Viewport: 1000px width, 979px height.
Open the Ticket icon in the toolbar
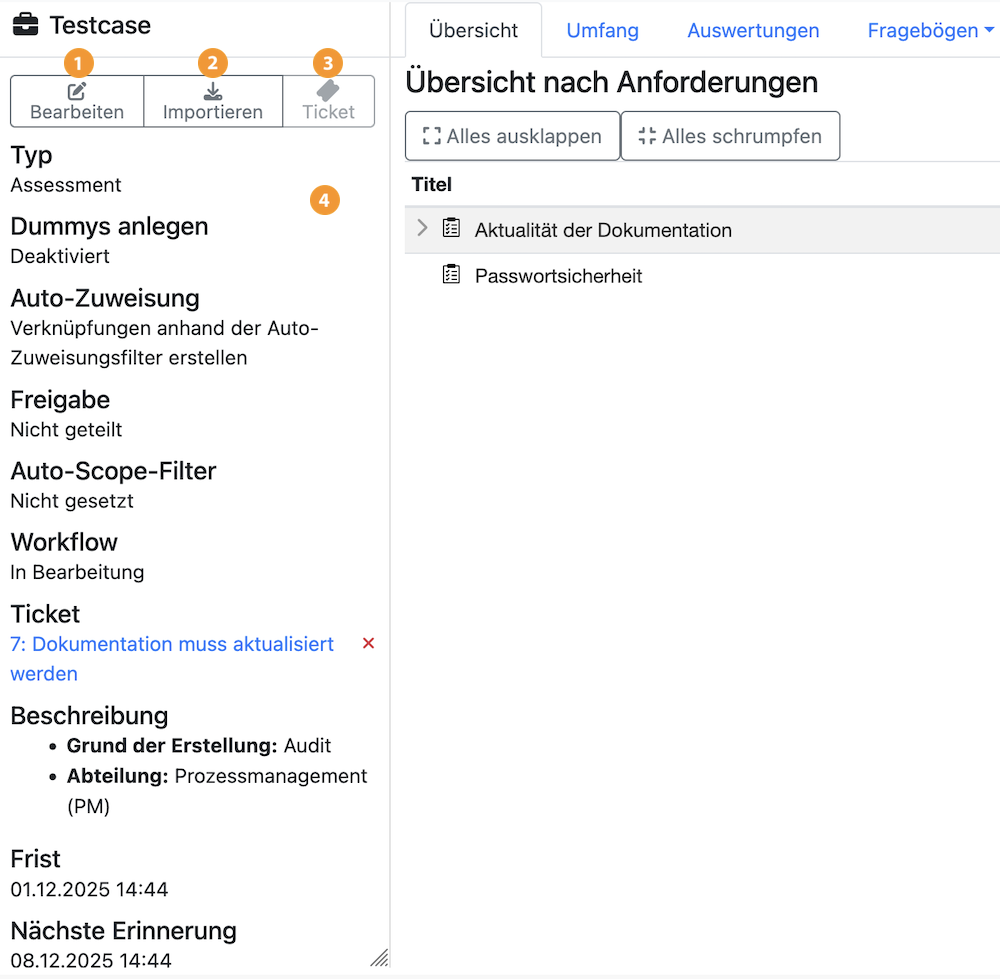(328, 92)
